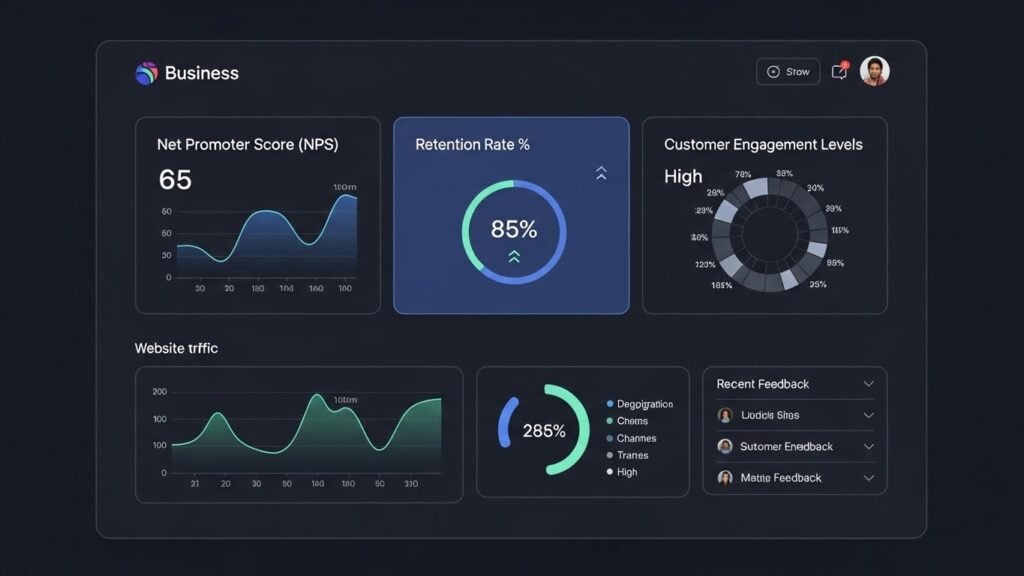Click the user avatar next to Recent Feedback heading
This screenshot has width=1024, height=576.
[x=723, y=415]
